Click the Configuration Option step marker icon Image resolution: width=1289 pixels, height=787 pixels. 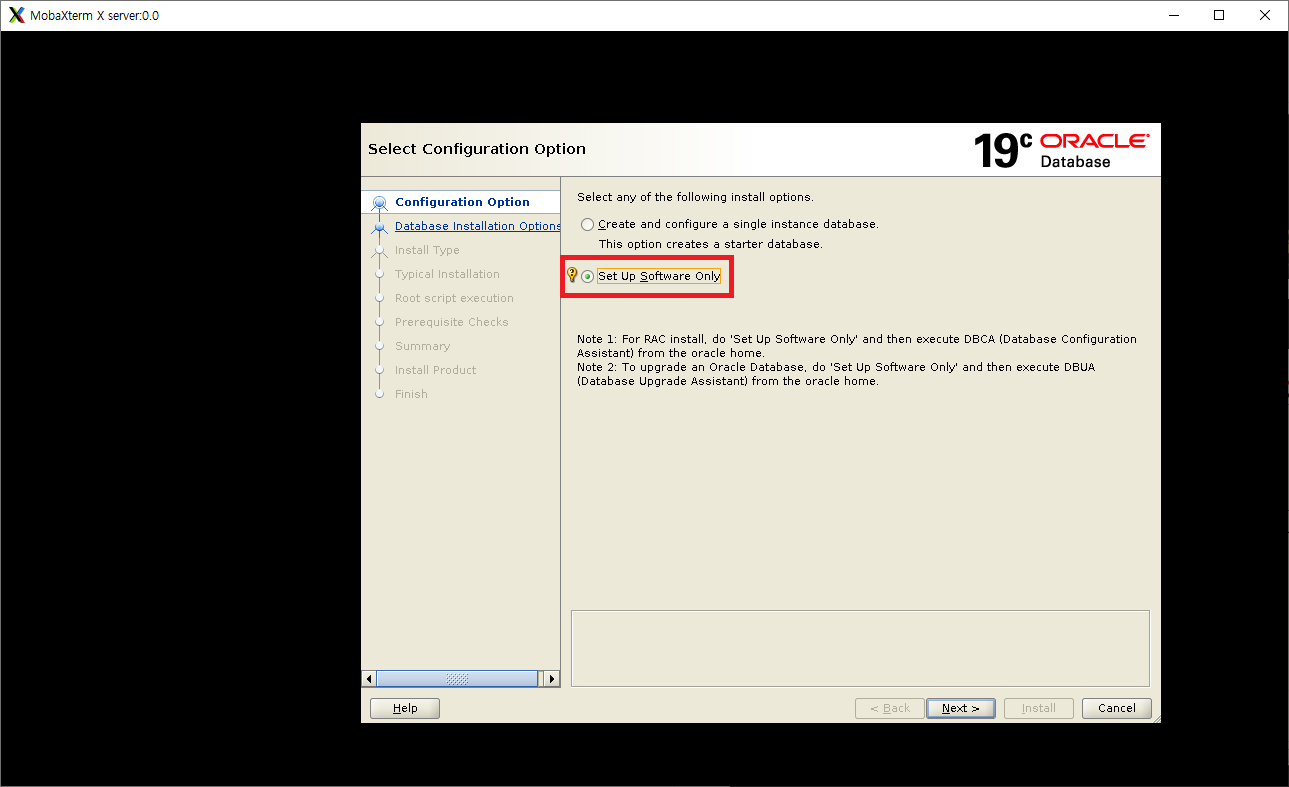pos(379,203)
